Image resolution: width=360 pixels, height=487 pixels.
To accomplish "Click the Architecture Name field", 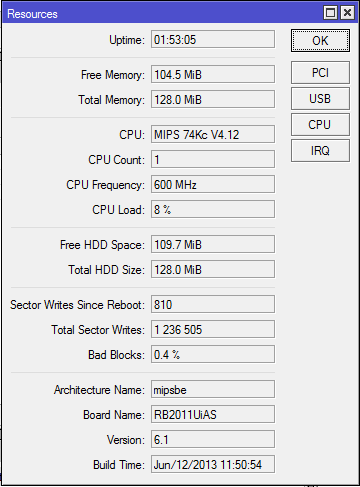I will click(x=213, y=389).
